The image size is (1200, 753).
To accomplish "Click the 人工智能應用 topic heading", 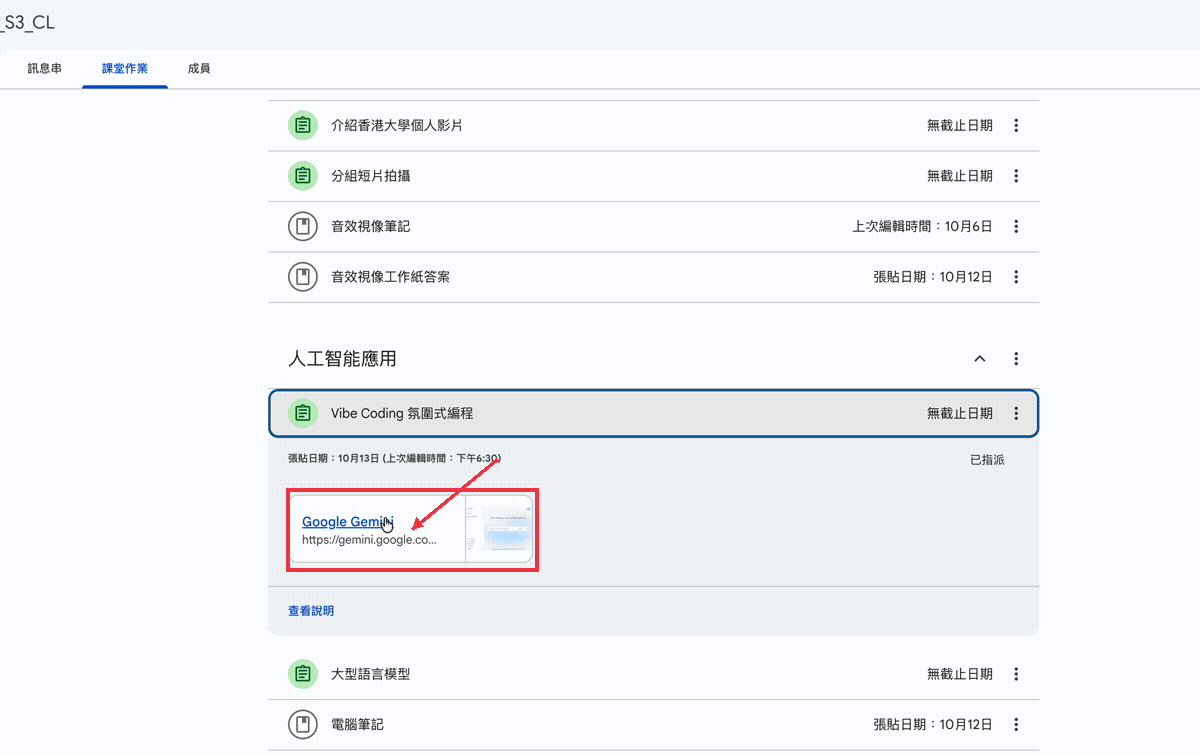I will pos(342,358).
